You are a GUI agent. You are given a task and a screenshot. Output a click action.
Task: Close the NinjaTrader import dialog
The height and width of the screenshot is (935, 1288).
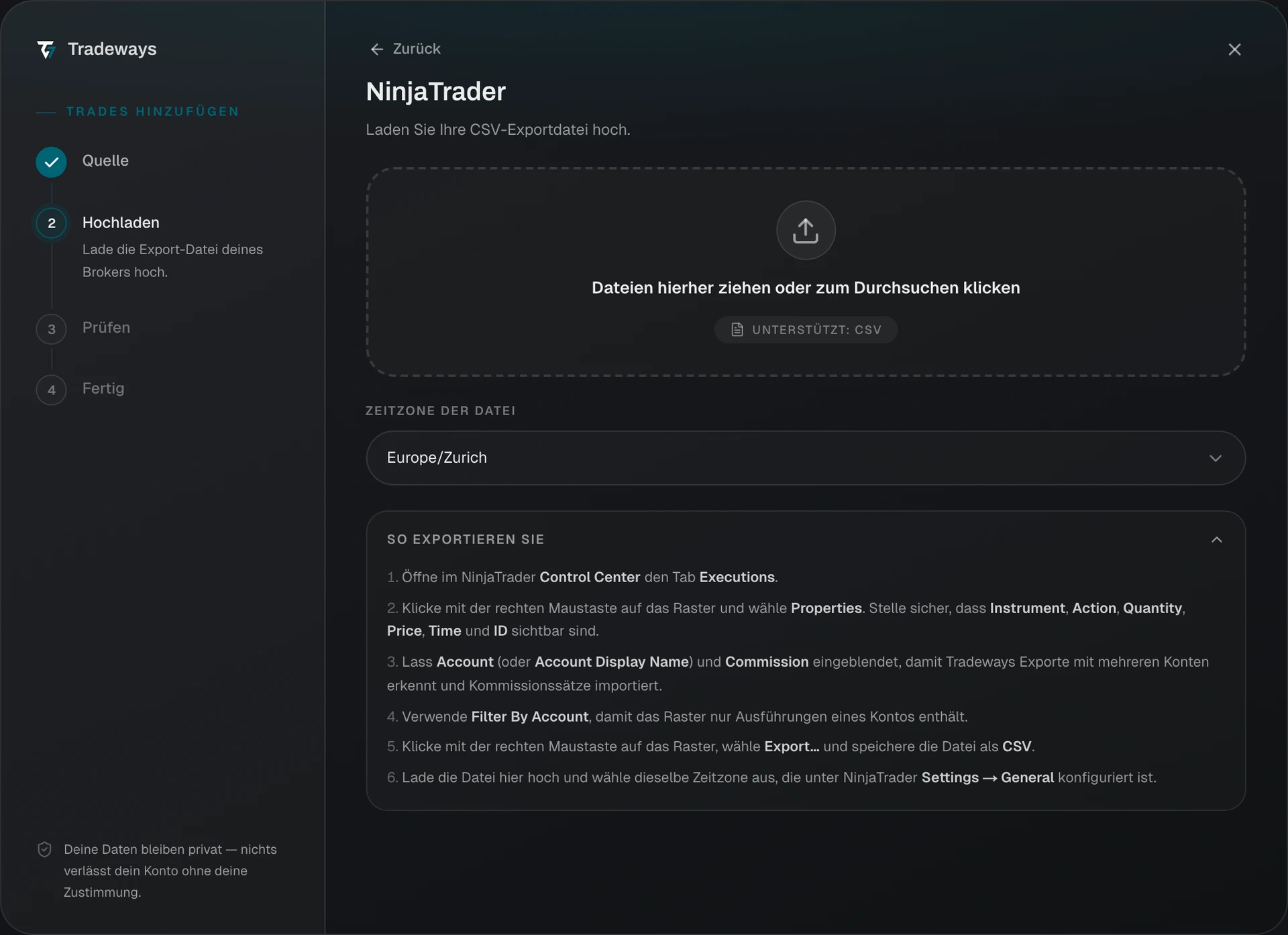1234,50
